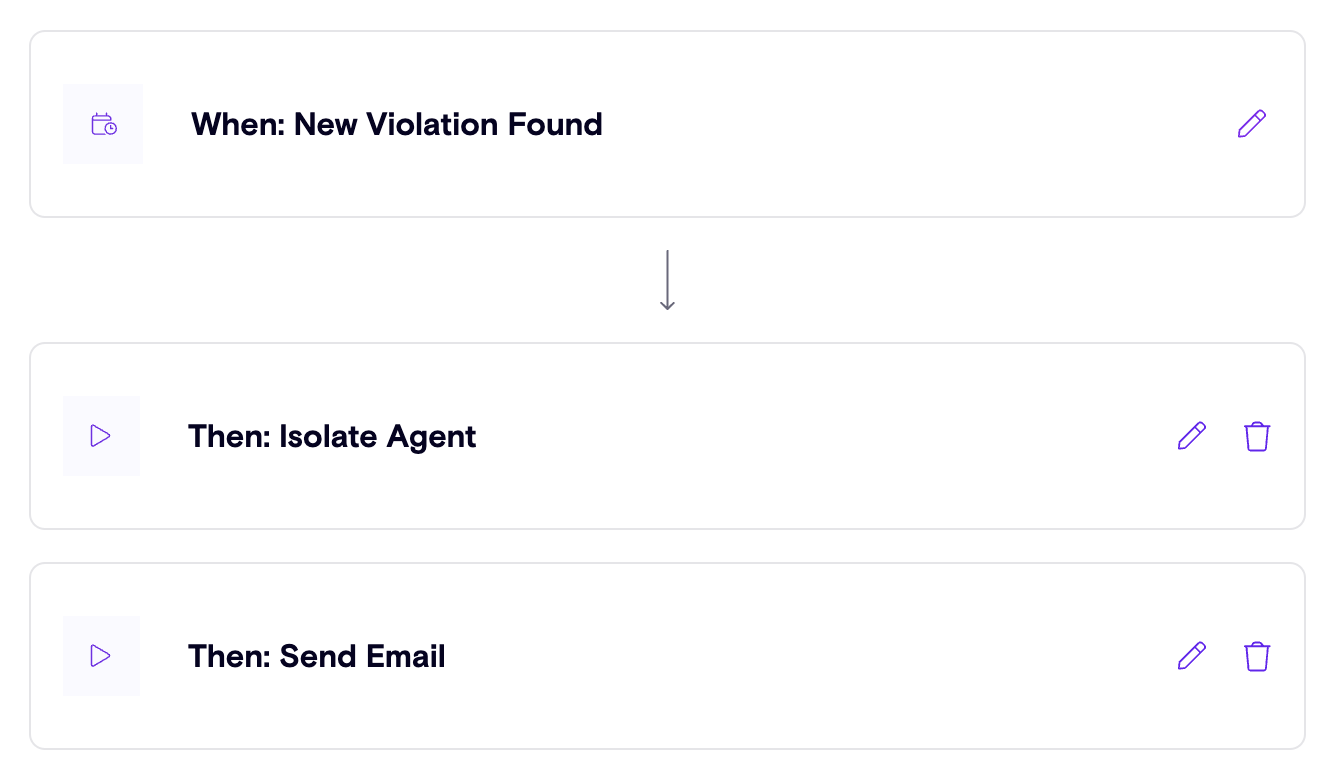Select the "When: New Violation Found" title
Screen dimensions: 1334x778
(396, 124)
